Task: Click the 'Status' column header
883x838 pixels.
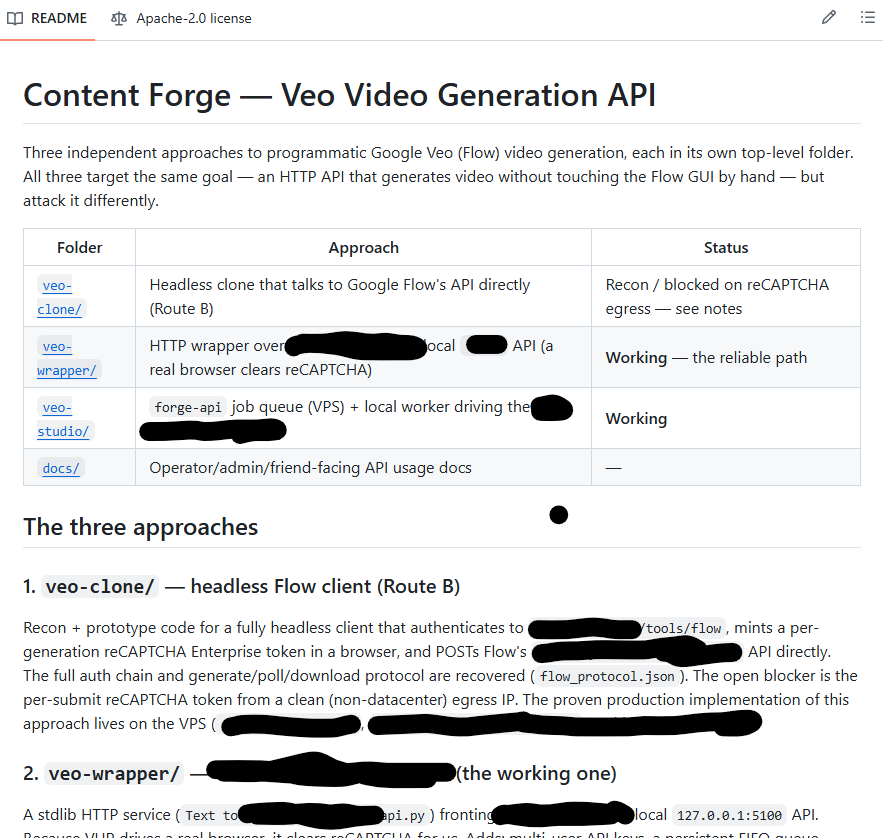Action: tap(726, 248)
